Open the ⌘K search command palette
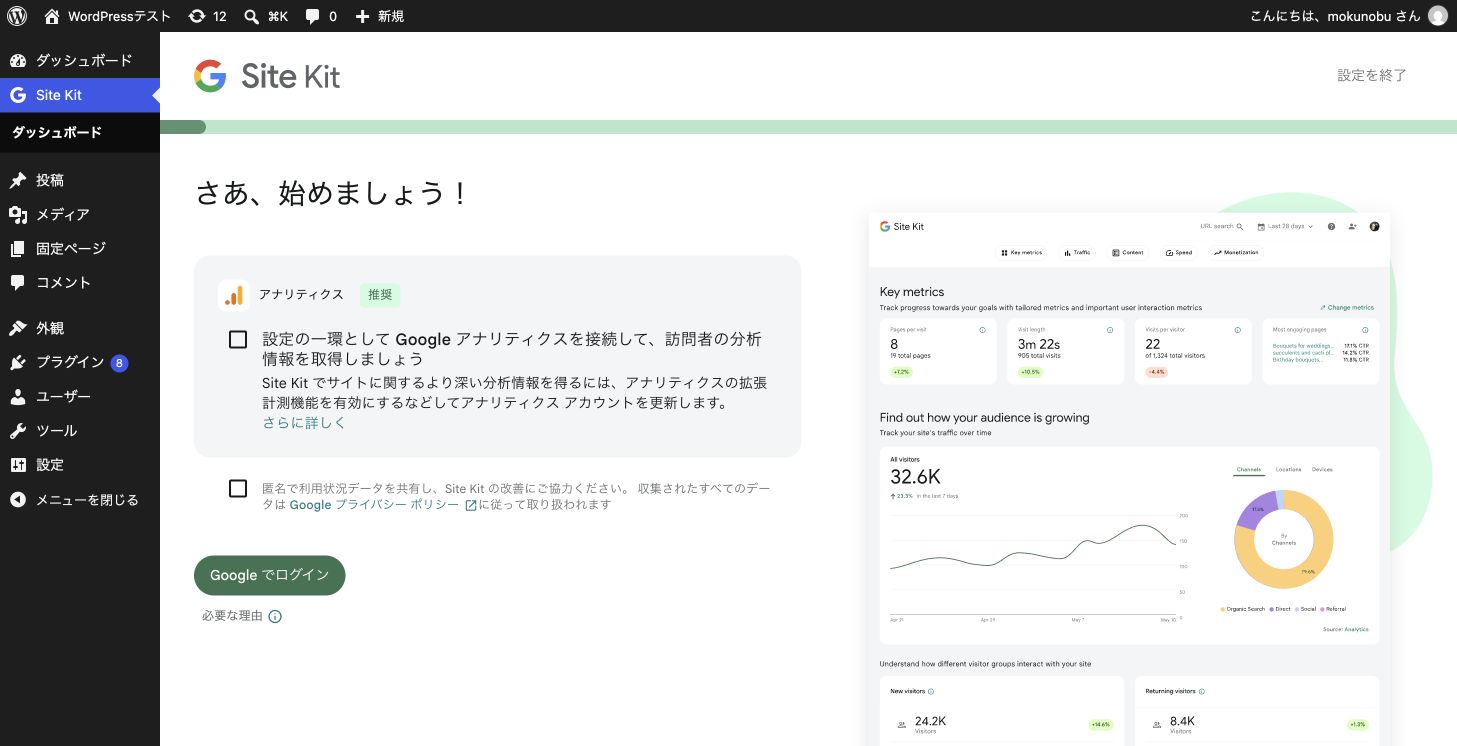The width and height of the screenshot is (1457, 746). click(x=266, y=16)
